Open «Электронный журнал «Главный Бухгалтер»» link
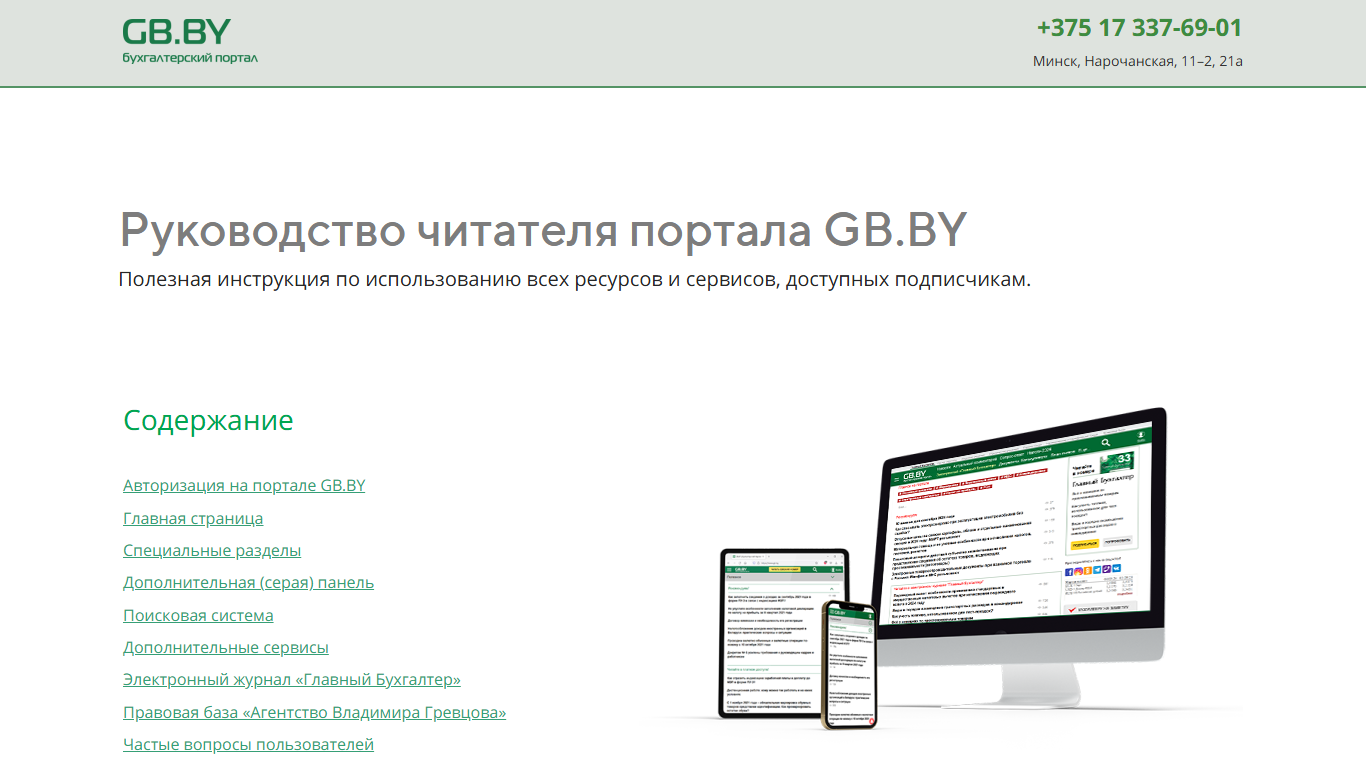Viewport: 1366px width, 768px height. (292, 680)
